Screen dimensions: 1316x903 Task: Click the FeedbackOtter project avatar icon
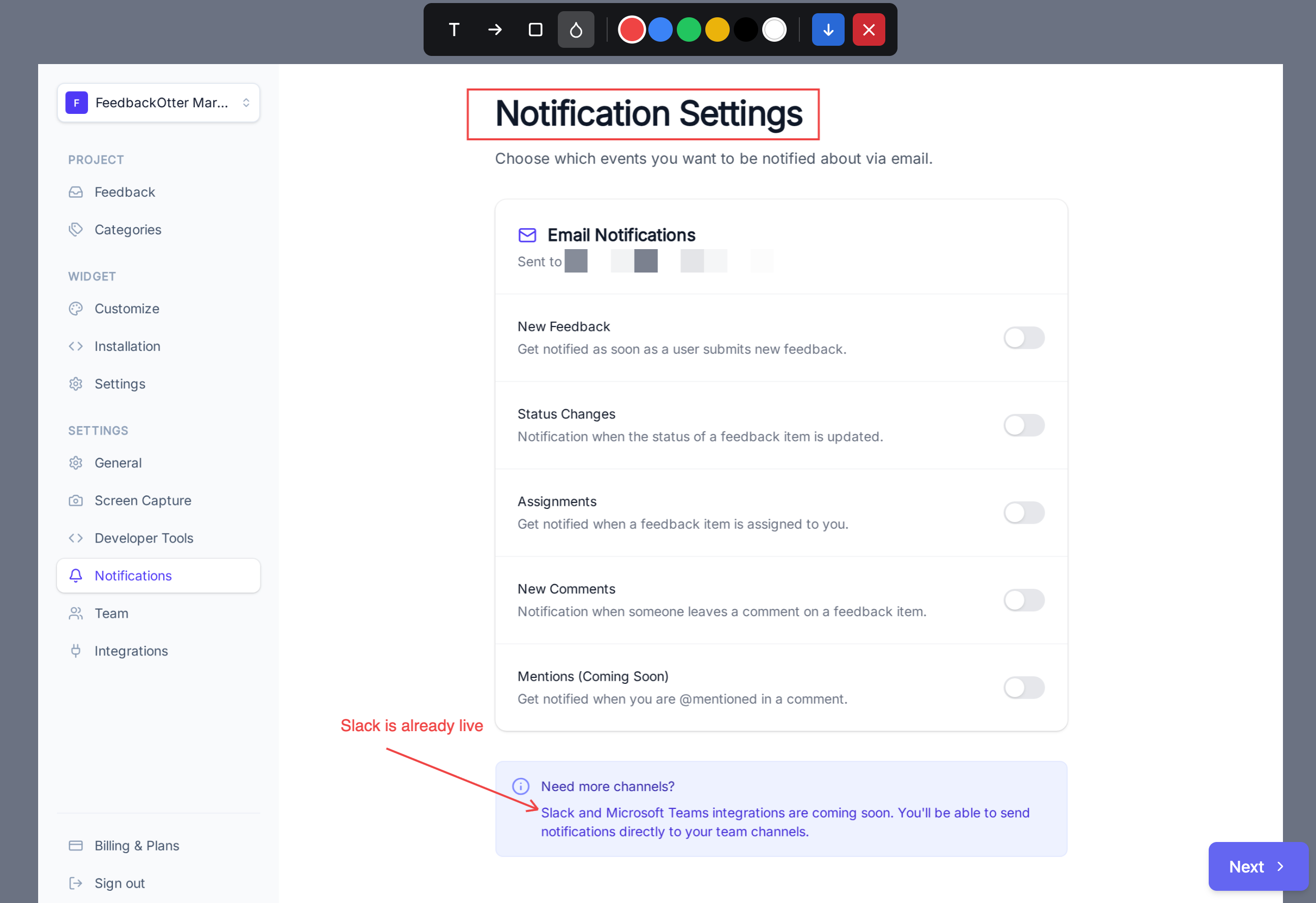pyautogui.click(x=76, y=103)
